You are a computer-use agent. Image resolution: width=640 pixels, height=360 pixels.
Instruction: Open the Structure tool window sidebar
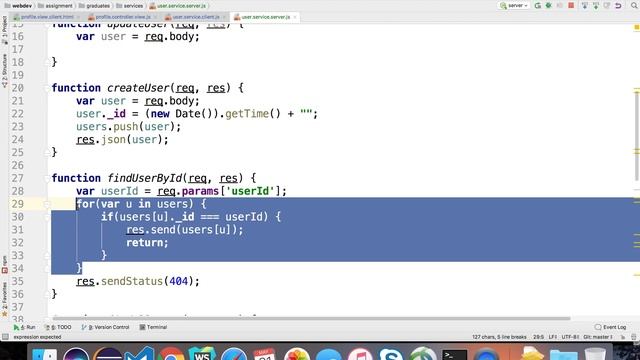pos(4,71)
